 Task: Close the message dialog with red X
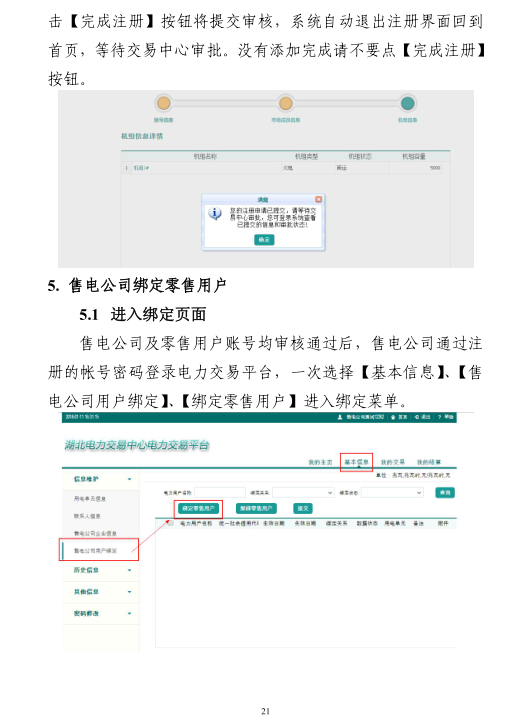pos(318,199)
